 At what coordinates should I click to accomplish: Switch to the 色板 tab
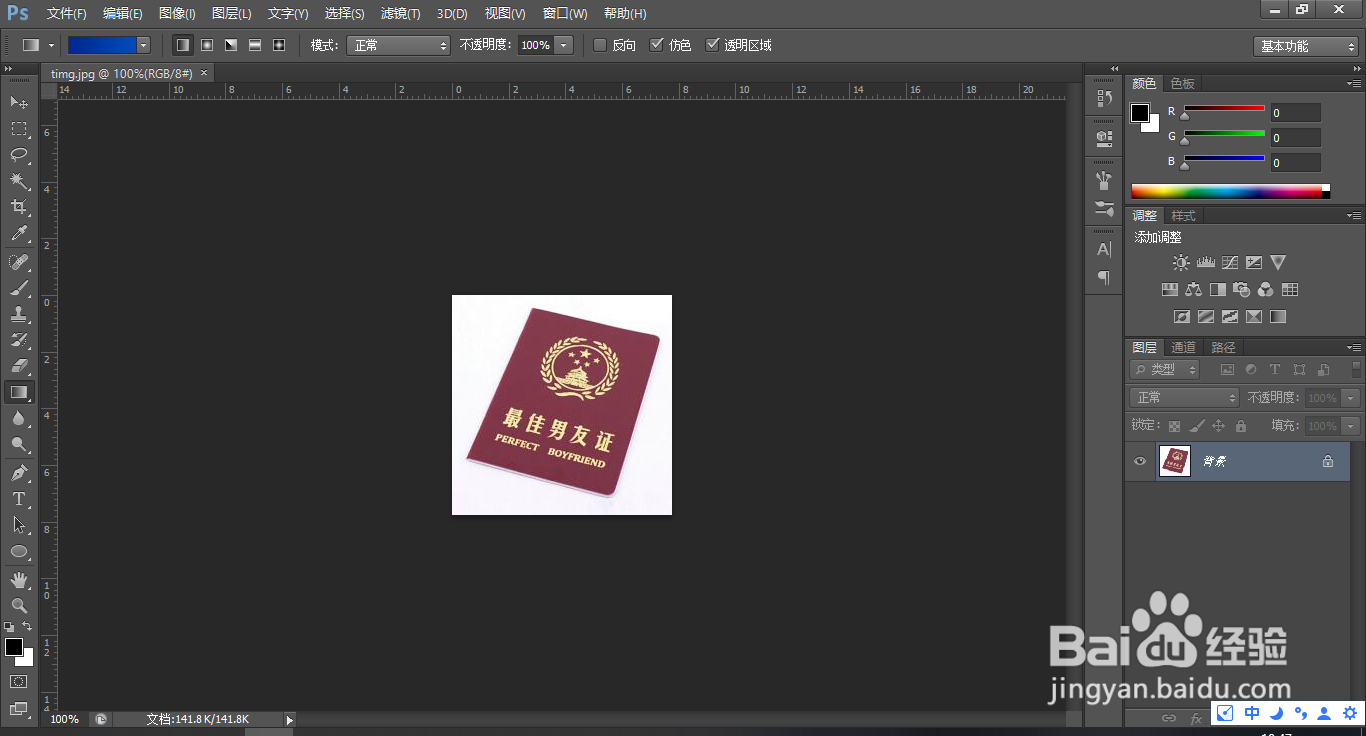(x=1183, y=84)
